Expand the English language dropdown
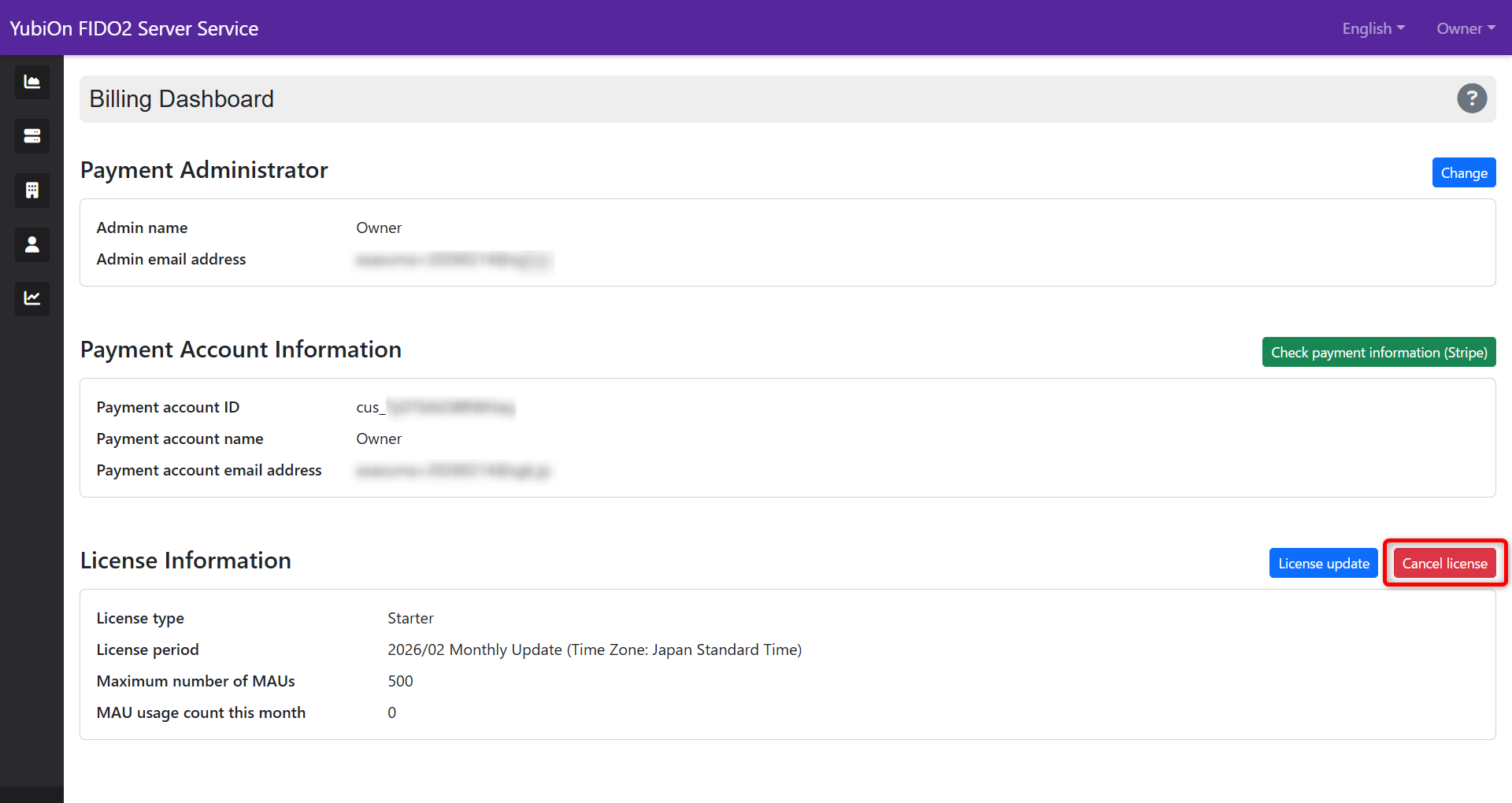This screenshot has width=1512, height=803. [x=1373, y=28]
